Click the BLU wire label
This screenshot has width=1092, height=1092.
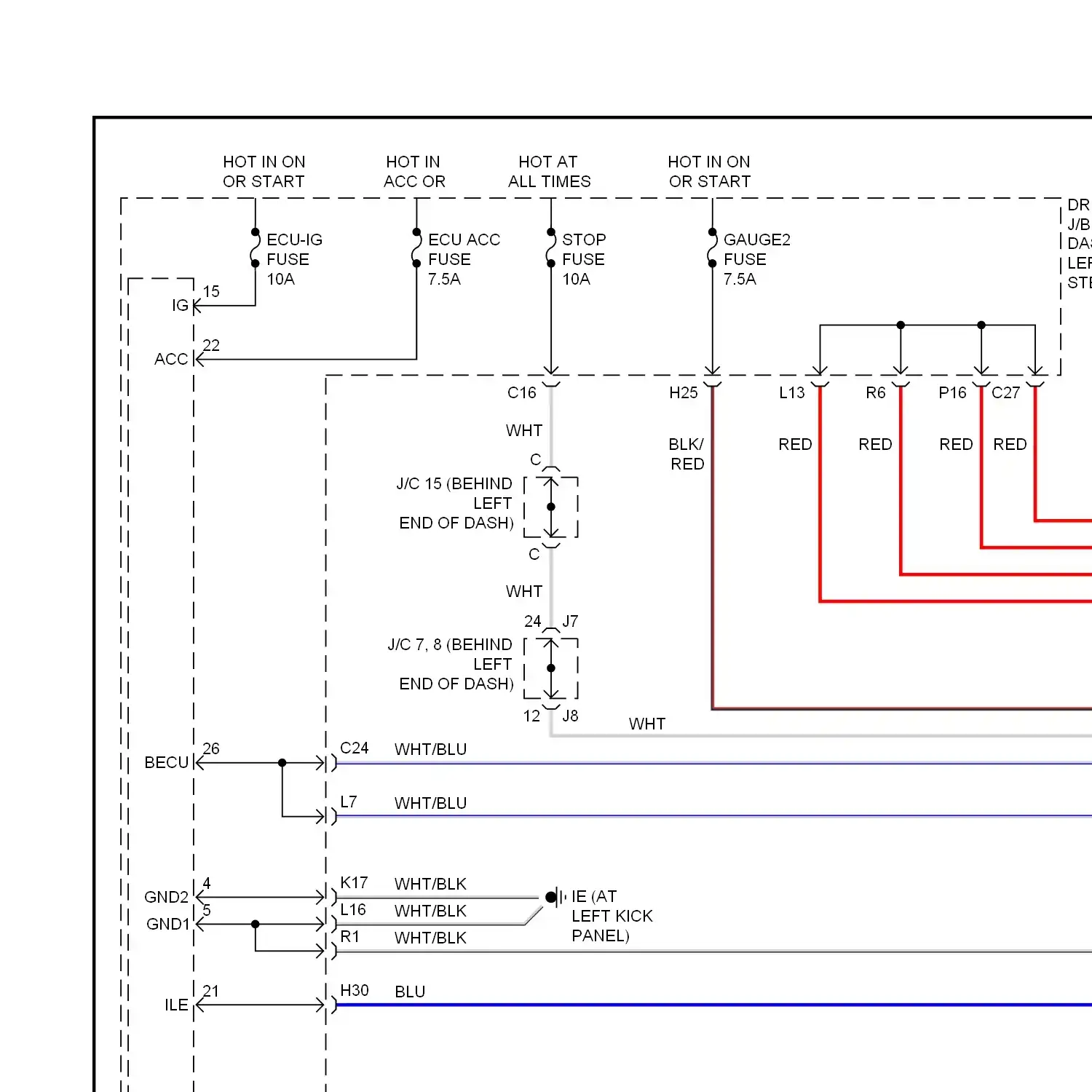pos(410,992)
